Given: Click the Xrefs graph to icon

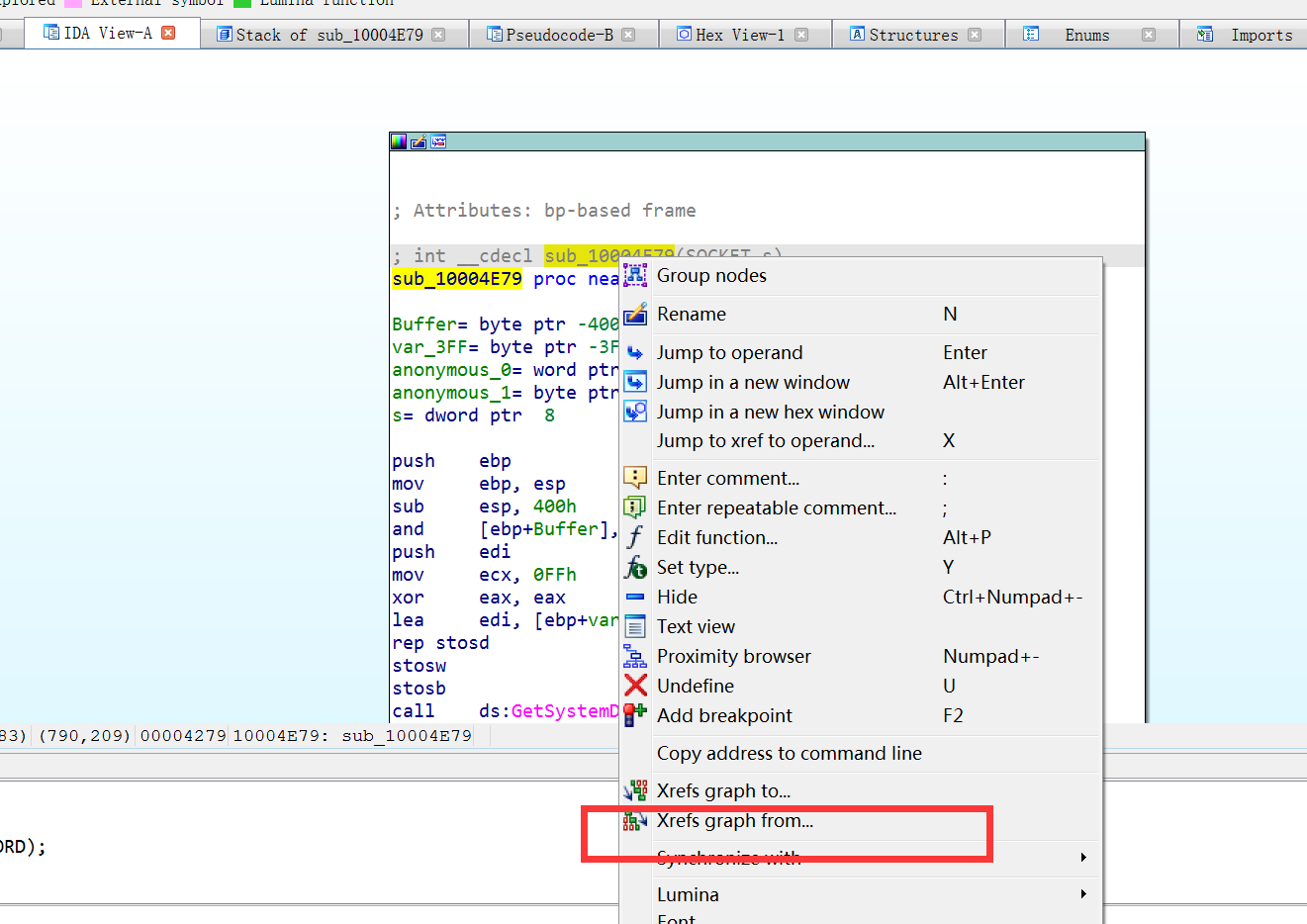Looking at the screenshot, I should (635, 791).
